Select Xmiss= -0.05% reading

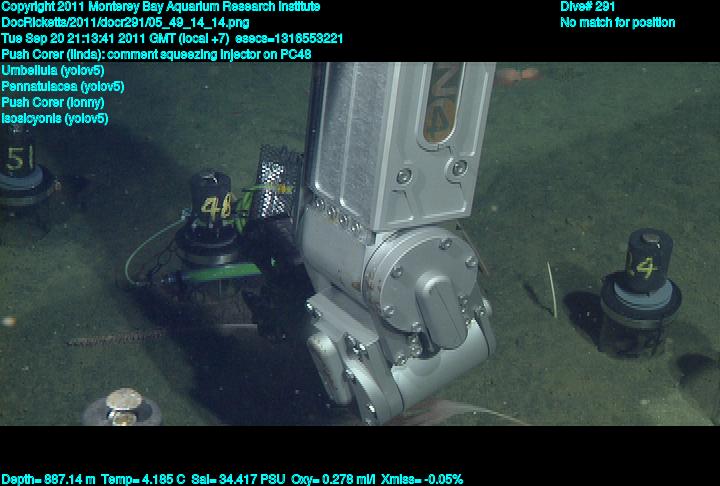(x=422, y=480)
